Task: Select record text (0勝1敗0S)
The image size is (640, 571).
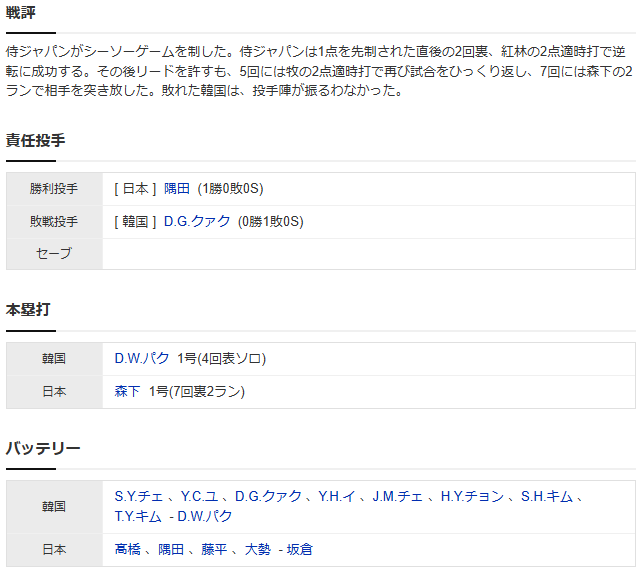Action: pos(271,221)
